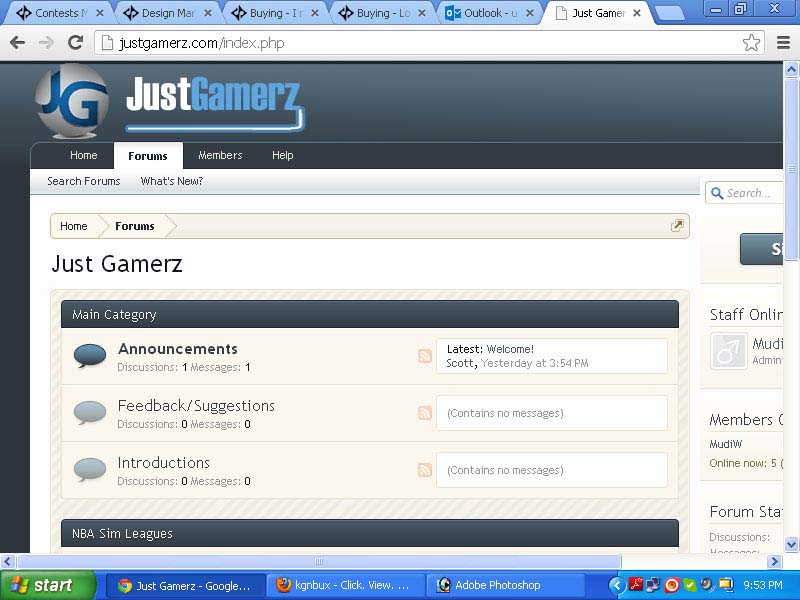Screen dimensions: 800x600
Task: Click the horizontal scrollbar right arrow
Action: pyautogui.click(x=774, y=562)
